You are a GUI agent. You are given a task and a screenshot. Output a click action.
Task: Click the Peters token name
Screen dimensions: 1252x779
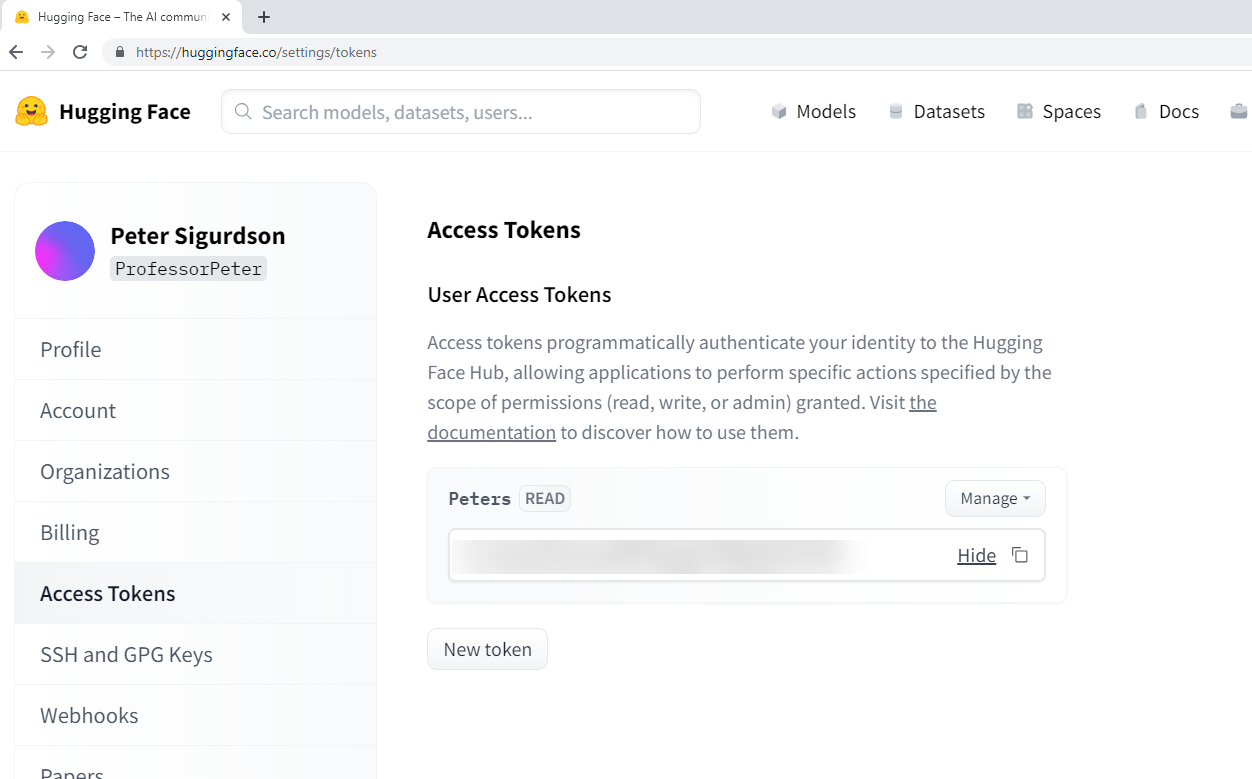pos(480,498)
